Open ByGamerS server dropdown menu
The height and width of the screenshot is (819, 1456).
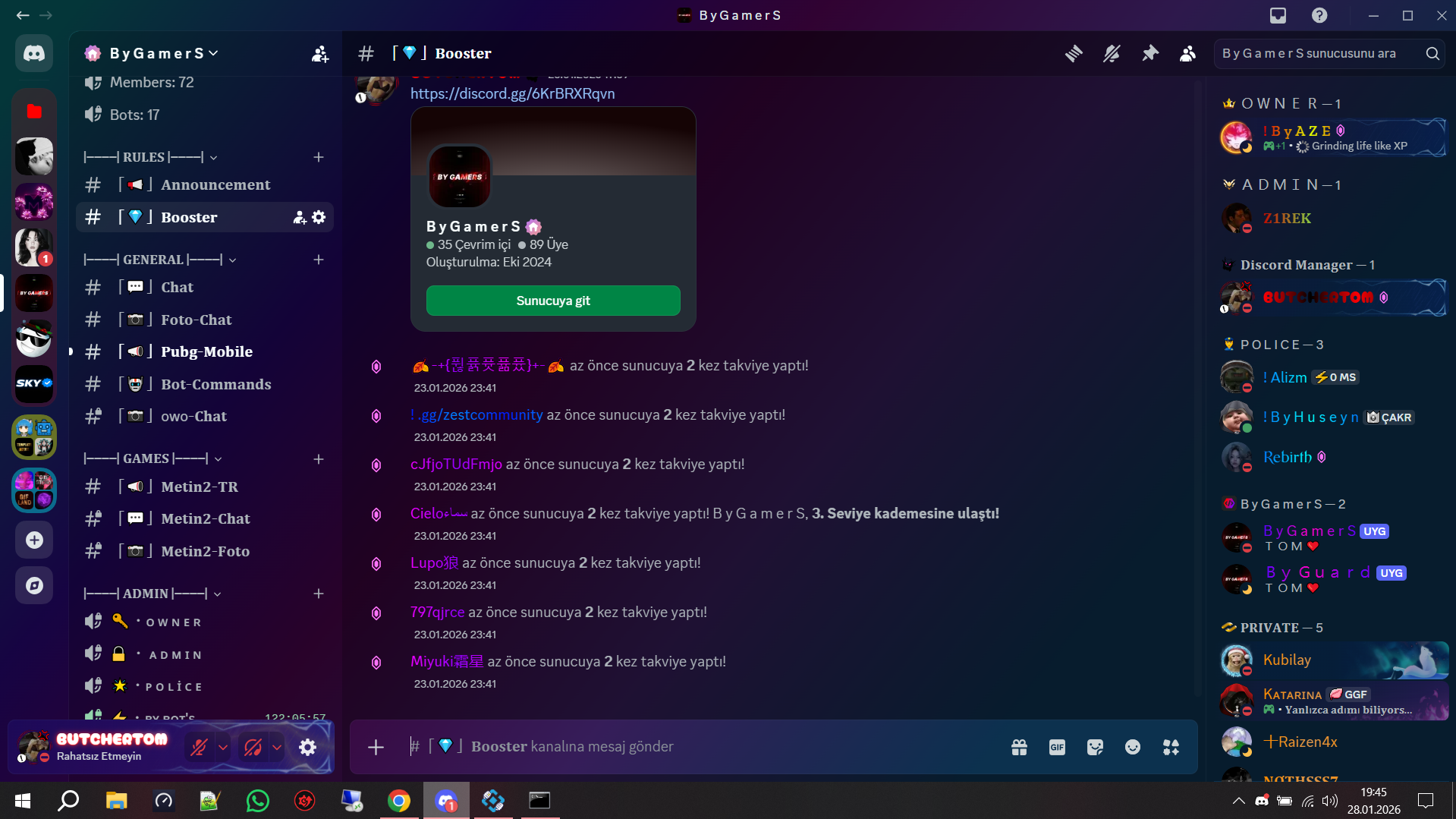pos(164,53)
